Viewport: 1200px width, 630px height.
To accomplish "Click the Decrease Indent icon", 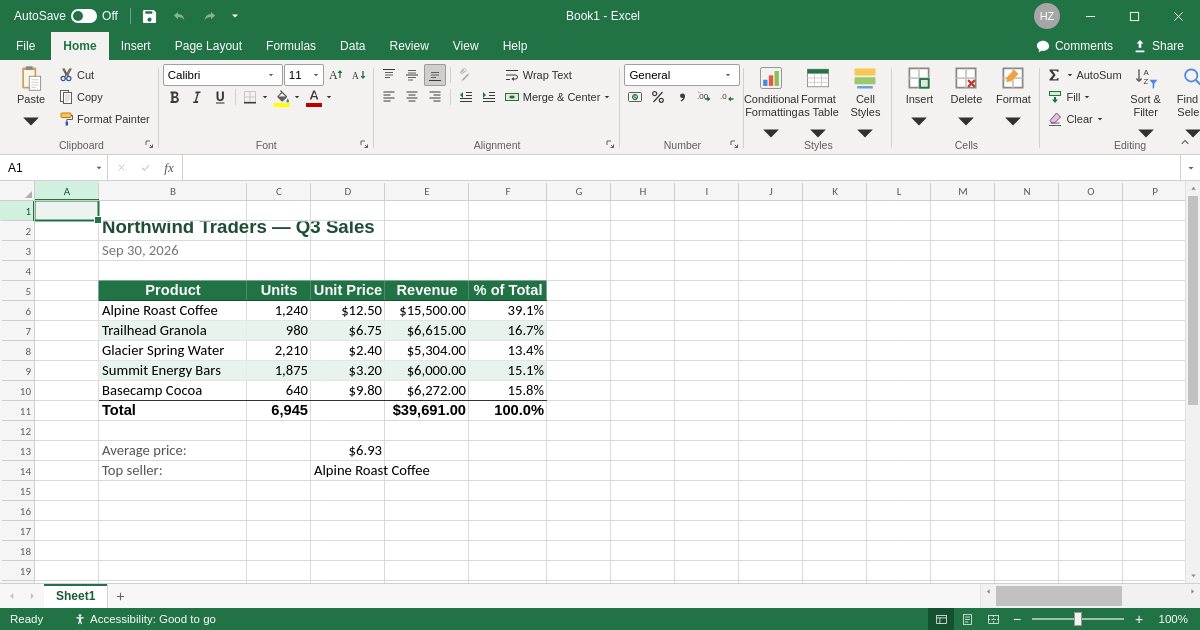I will click(466, 97).
